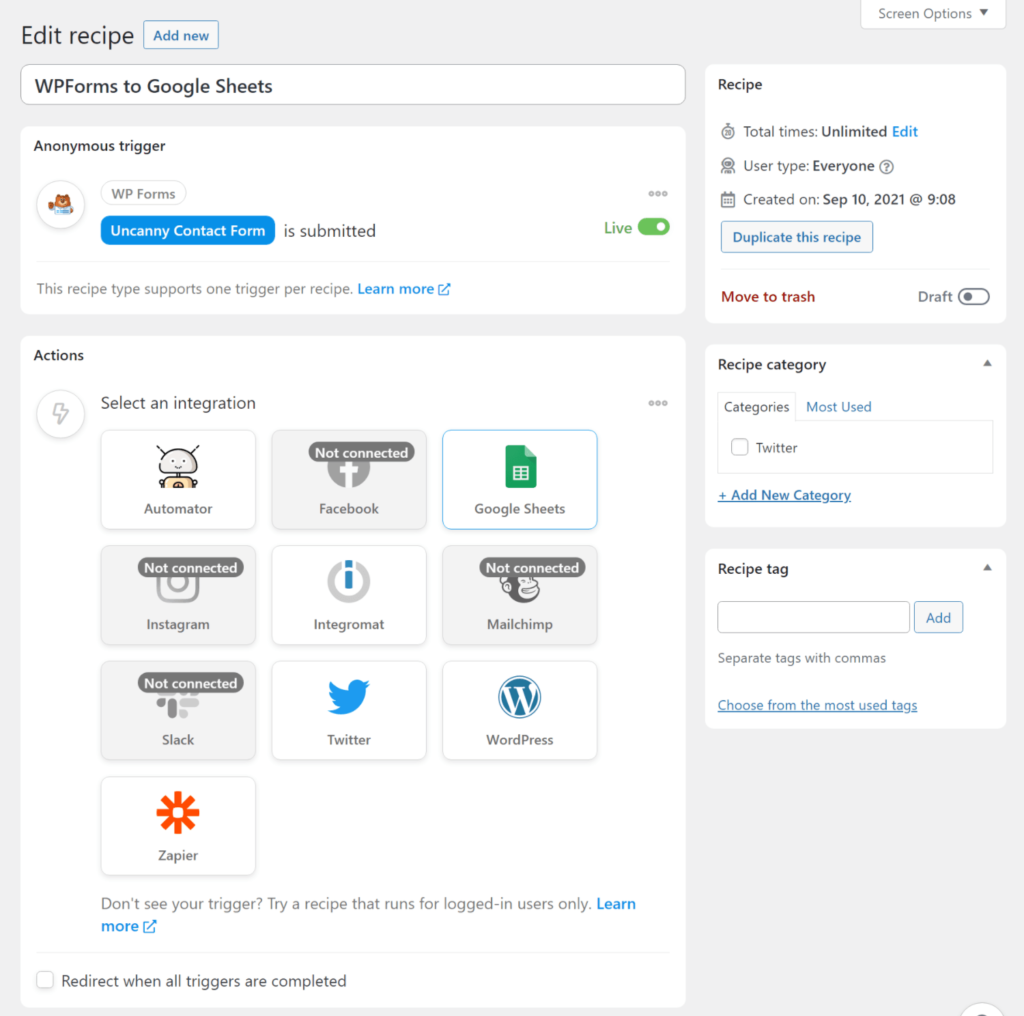Open Learn more link about trigger limit
The width and height of the screenshot is (1024, 1016).
pyautogui.click(x=404, y=289)
